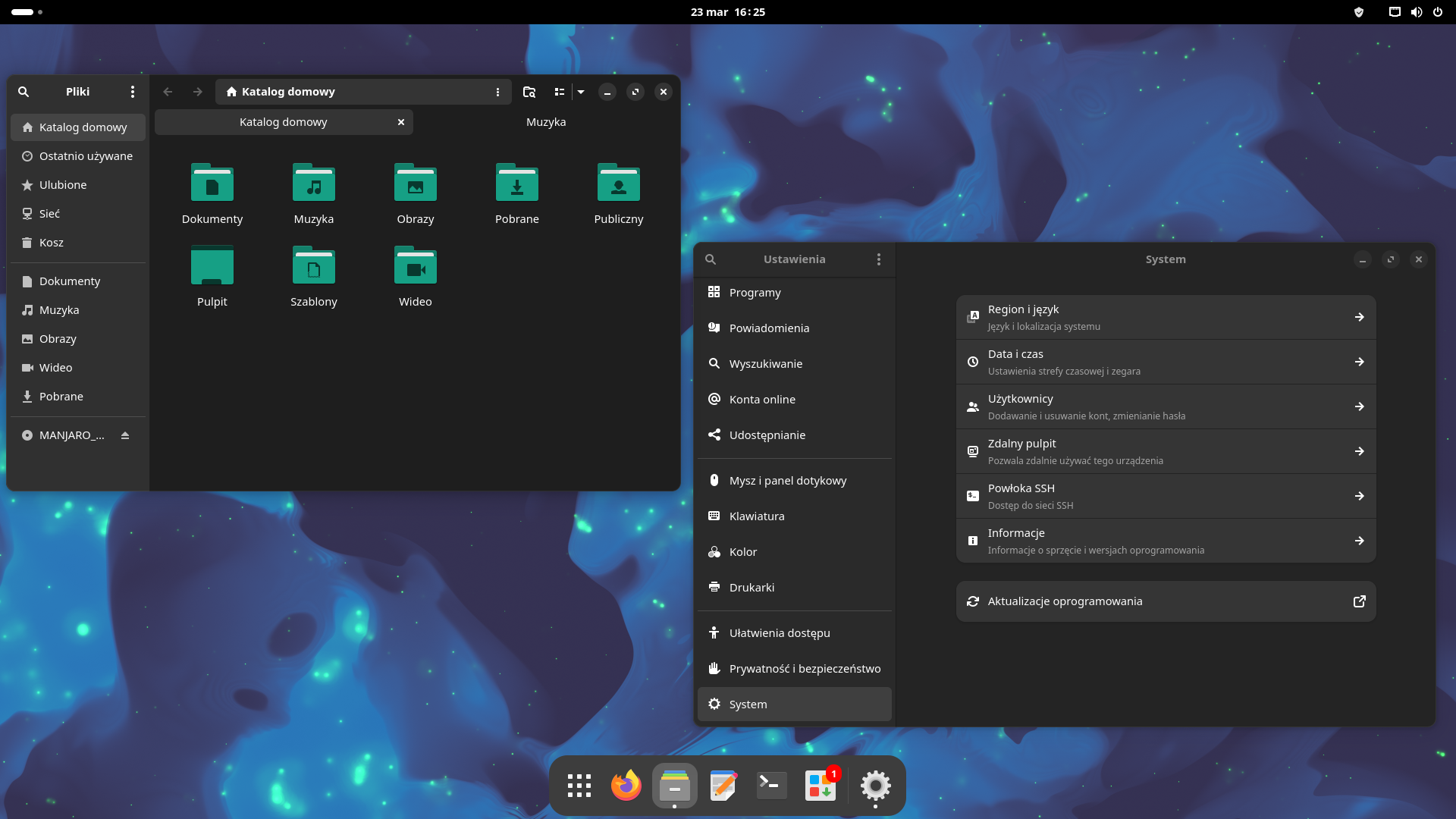
Task: Open the Pobrane folder thumbnail
Action: coord(516,184)
